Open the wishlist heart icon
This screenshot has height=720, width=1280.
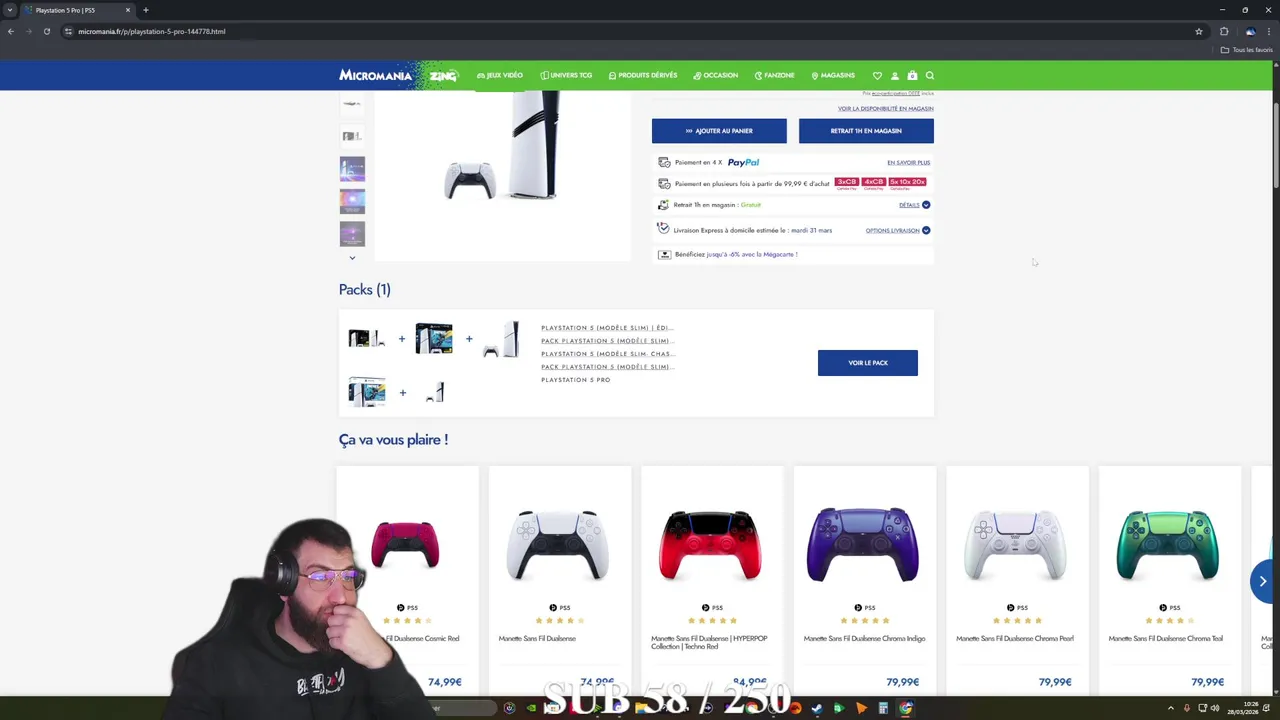877,76
